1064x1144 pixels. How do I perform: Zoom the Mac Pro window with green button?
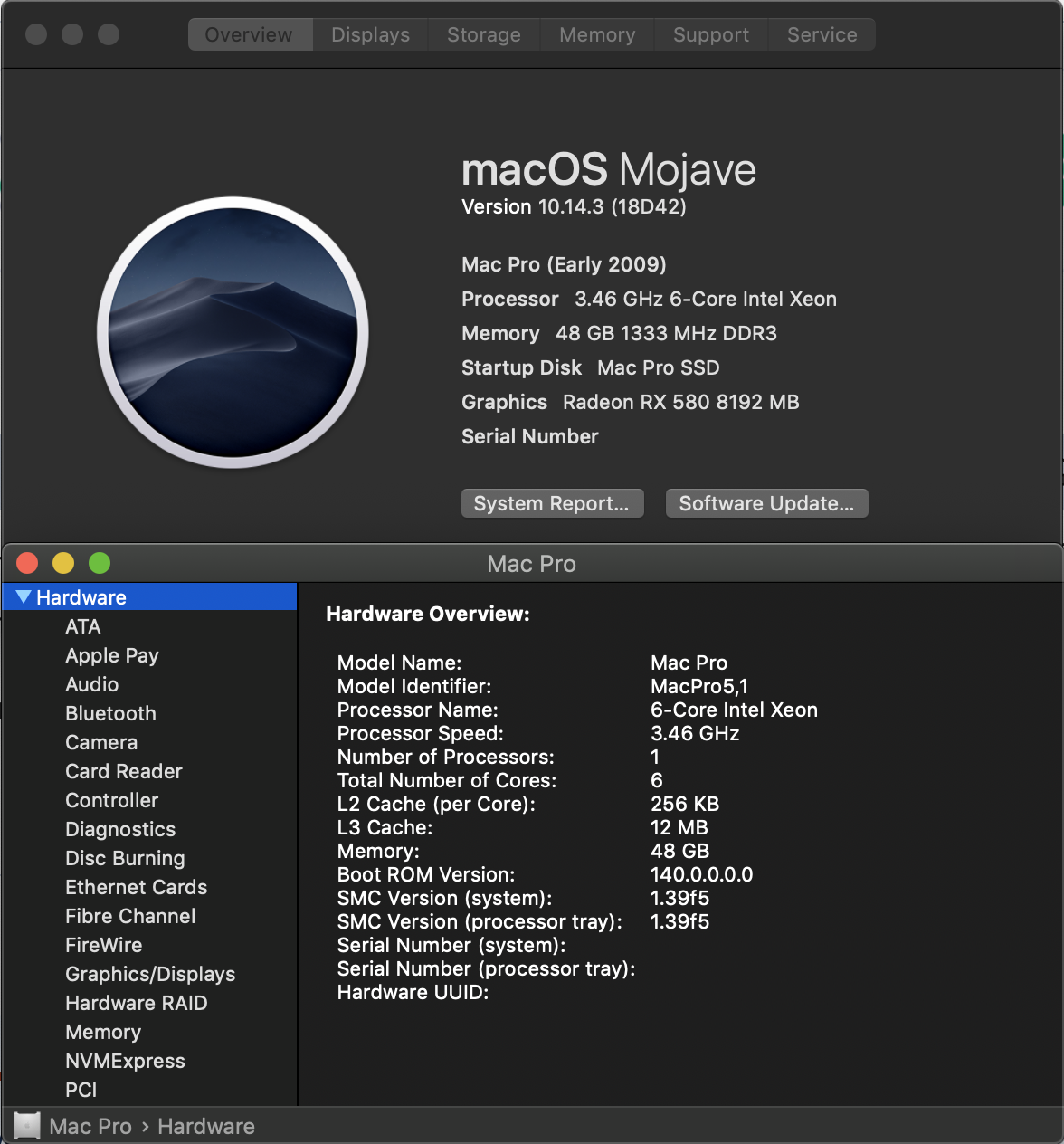click(100, 563)
